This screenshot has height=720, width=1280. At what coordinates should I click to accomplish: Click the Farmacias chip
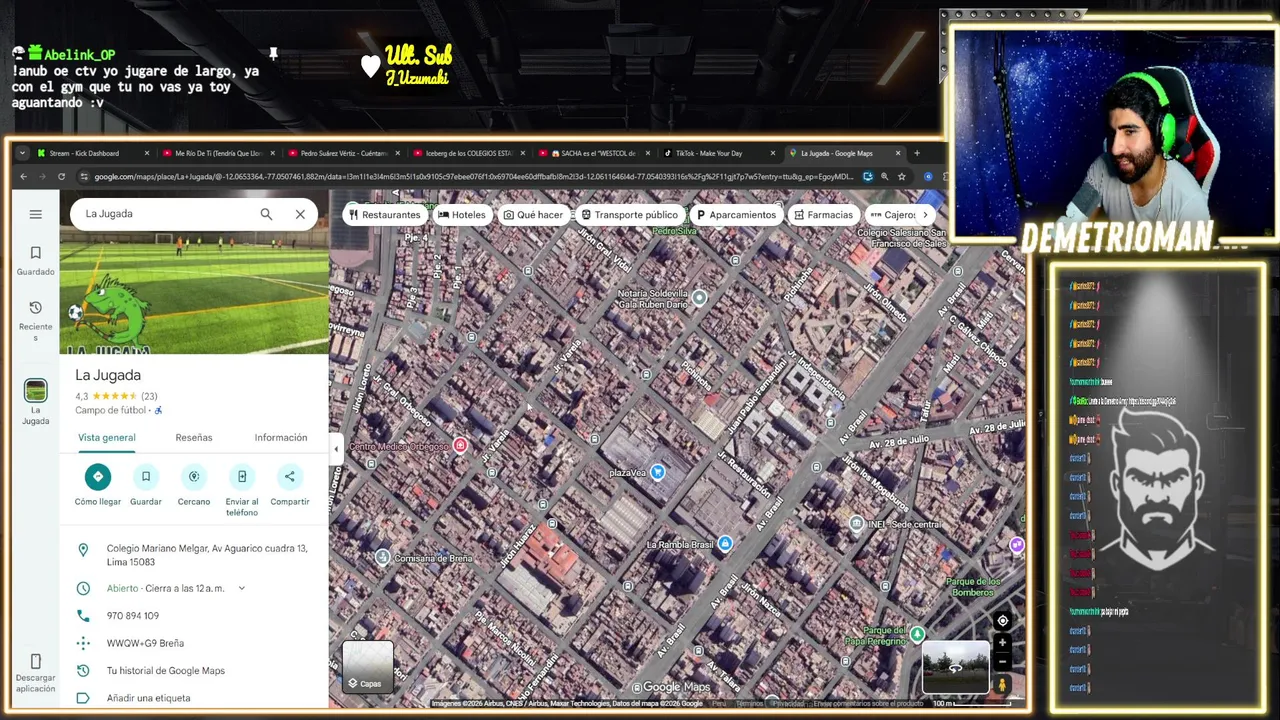823,215
